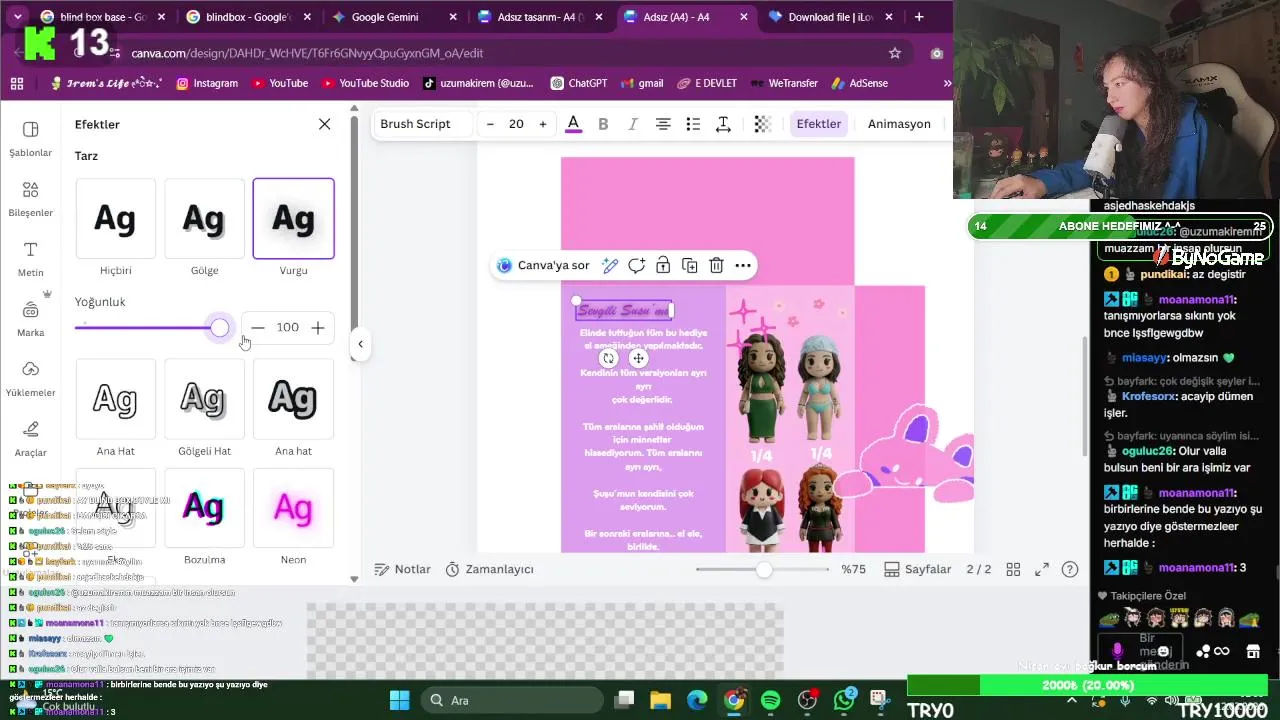Click the Efektler toolbar button
This screenshot has width=1280, height=720.
pos(818,124)
